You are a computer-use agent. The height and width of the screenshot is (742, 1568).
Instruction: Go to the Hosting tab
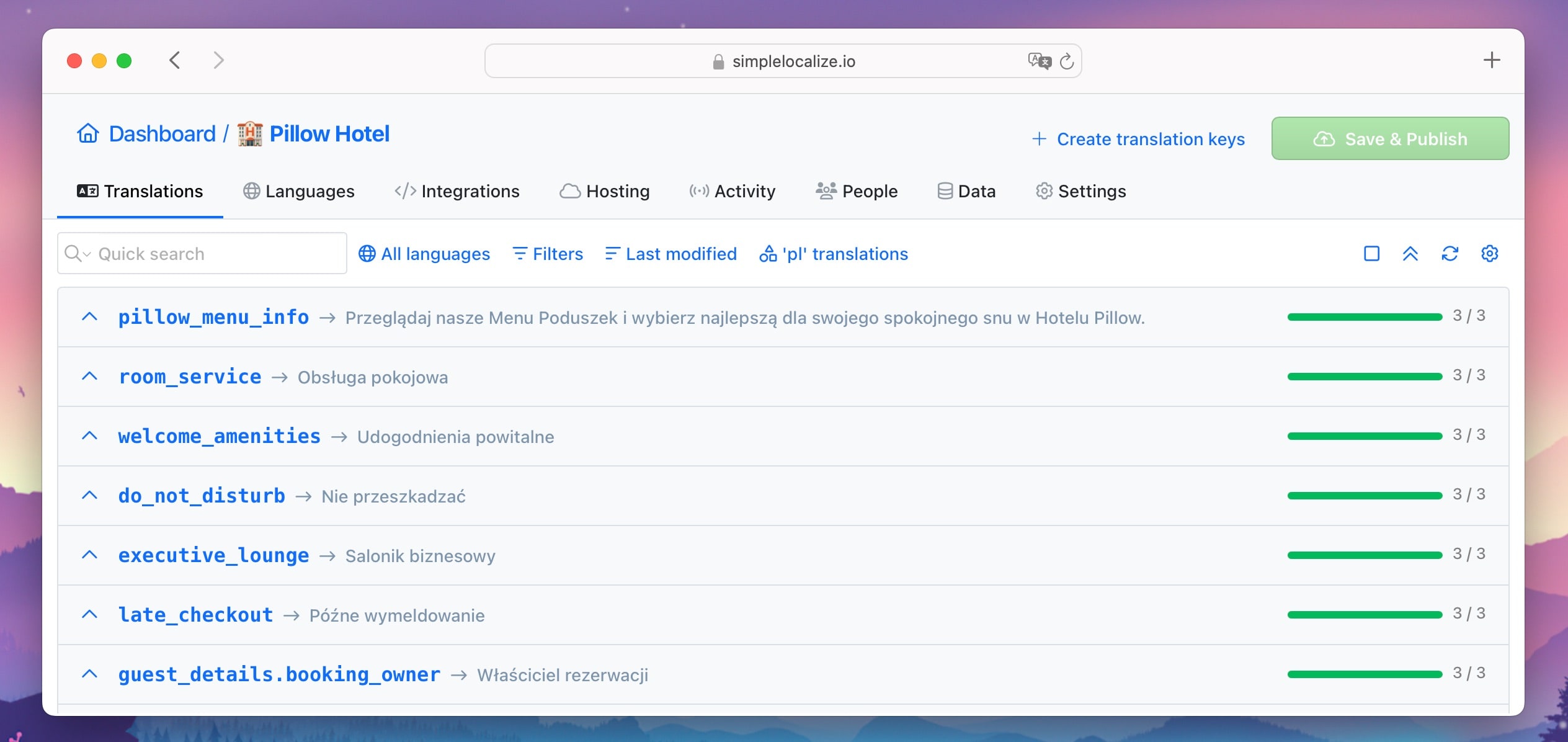tap(605, 191)
